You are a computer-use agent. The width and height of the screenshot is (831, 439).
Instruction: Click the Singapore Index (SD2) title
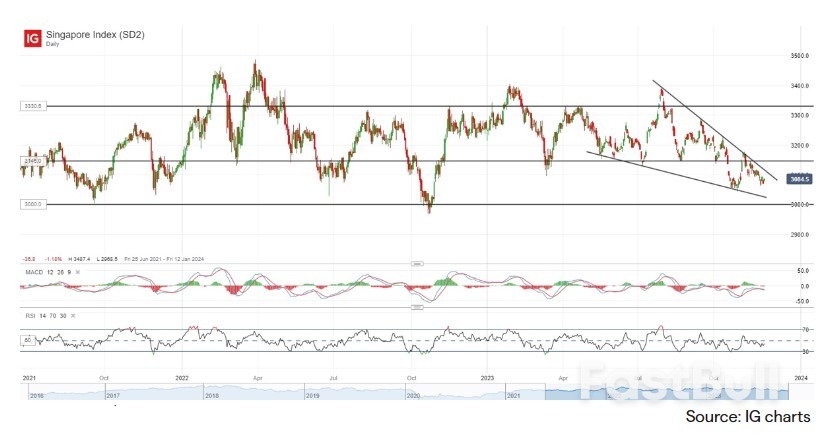coord(95,35)
